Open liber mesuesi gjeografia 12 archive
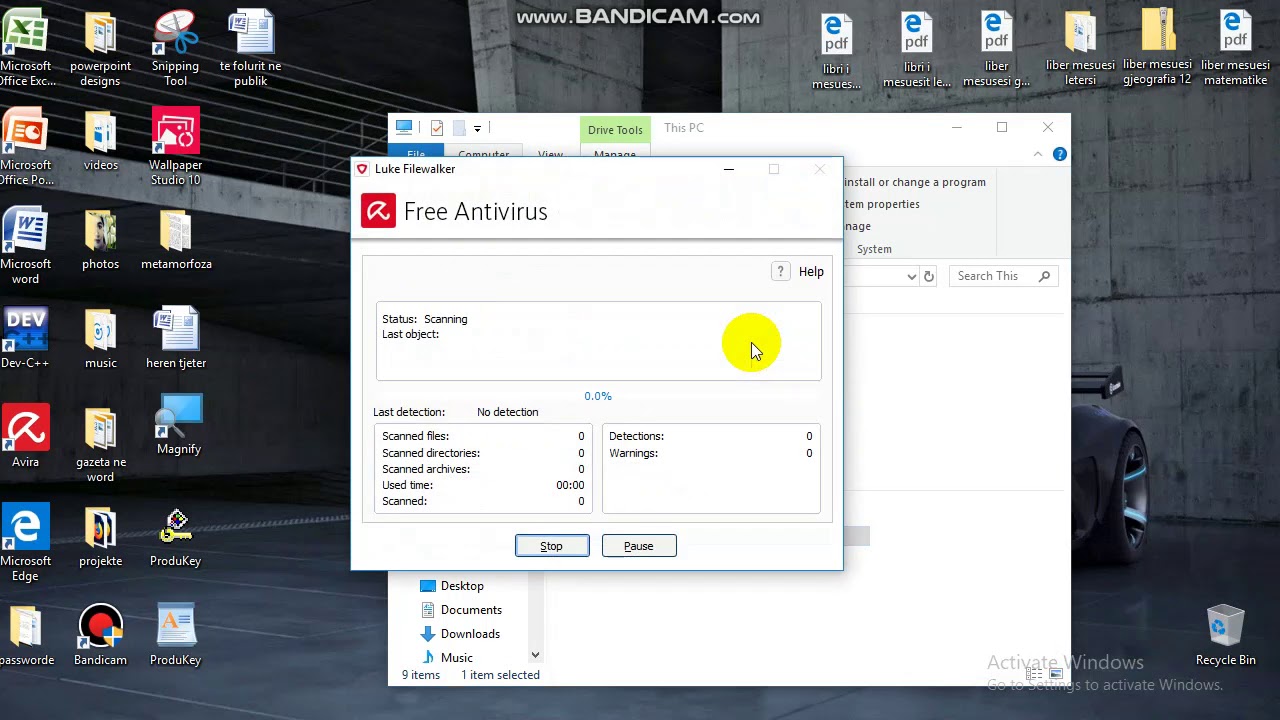This screenshot has width=1280, height=720. coord(1157,48)
